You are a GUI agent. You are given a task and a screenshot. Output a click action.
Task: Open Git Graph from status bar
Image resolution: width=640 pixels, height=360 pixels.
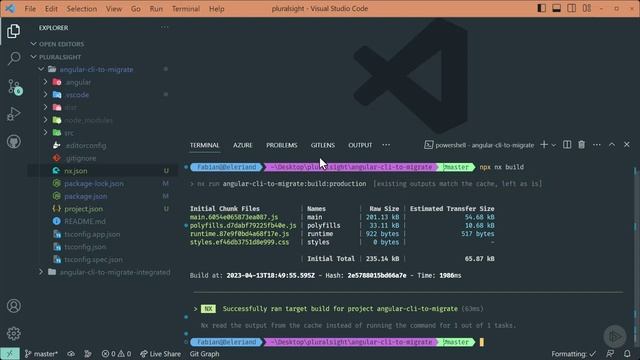204,354
